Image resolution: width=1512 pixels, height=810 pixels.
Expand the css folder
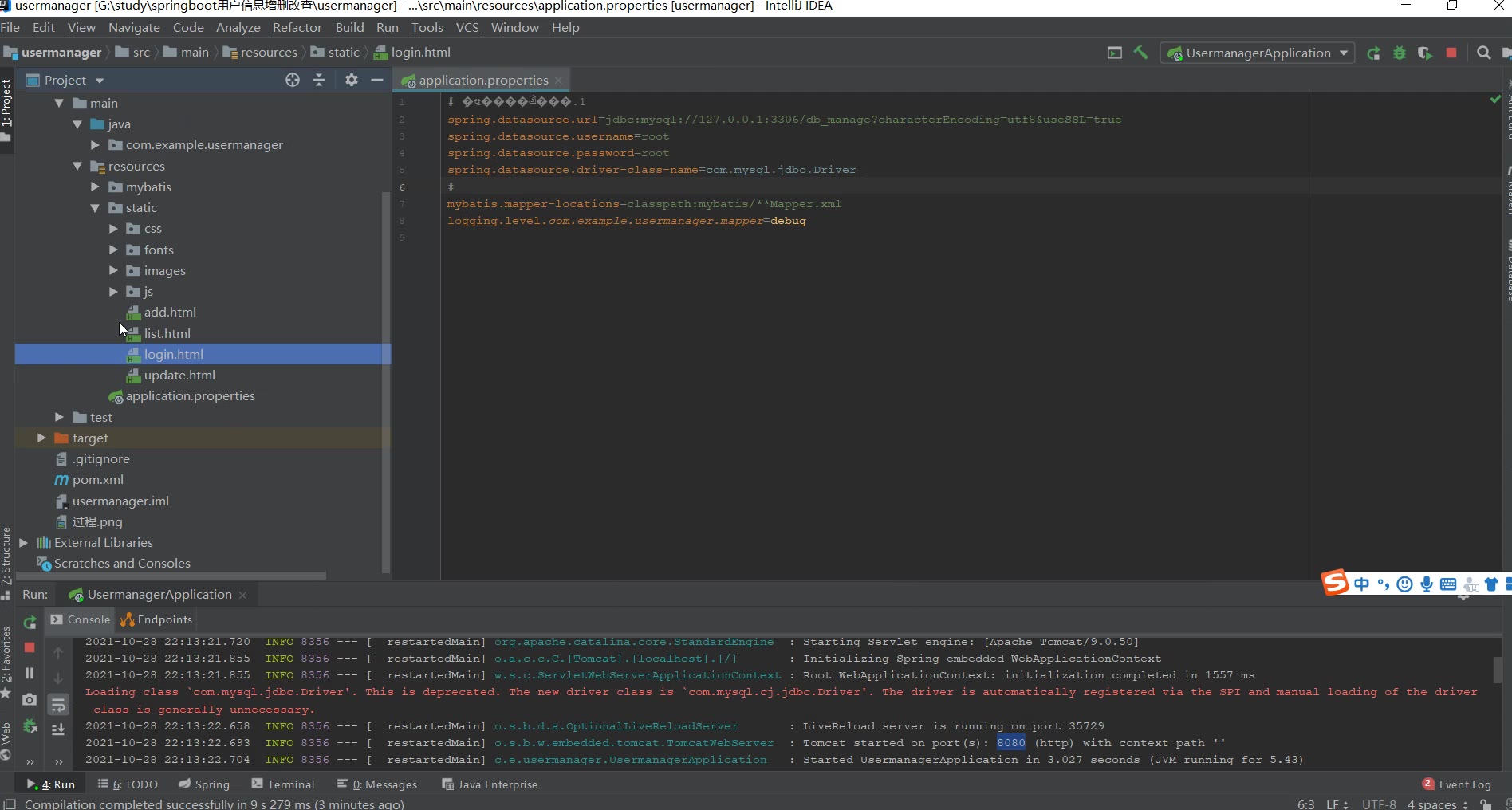(113, 228)
